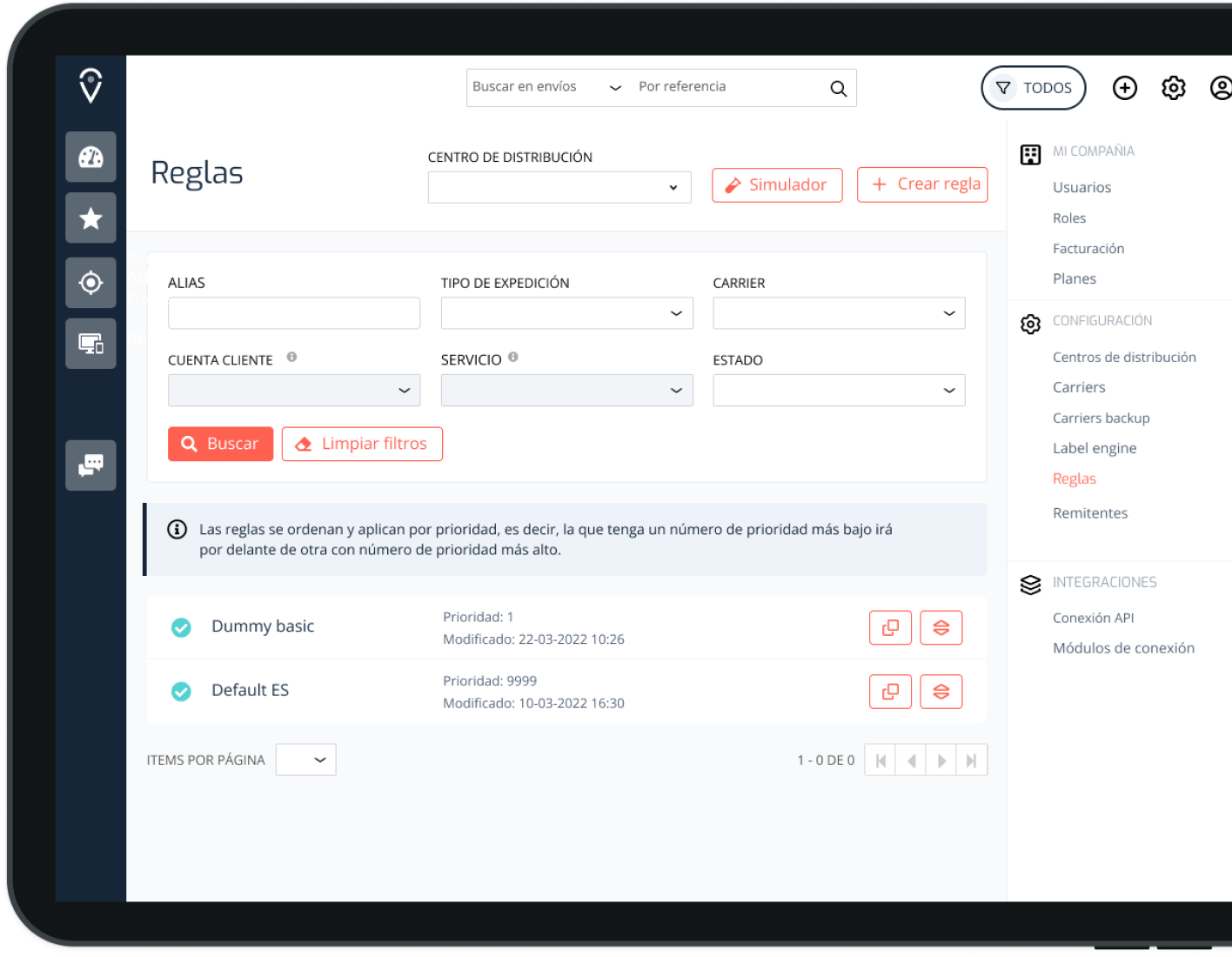Click the Dummy basic rule name
Image resolution: width=1232 pixels, height=957 pixels.
point(263,626)
